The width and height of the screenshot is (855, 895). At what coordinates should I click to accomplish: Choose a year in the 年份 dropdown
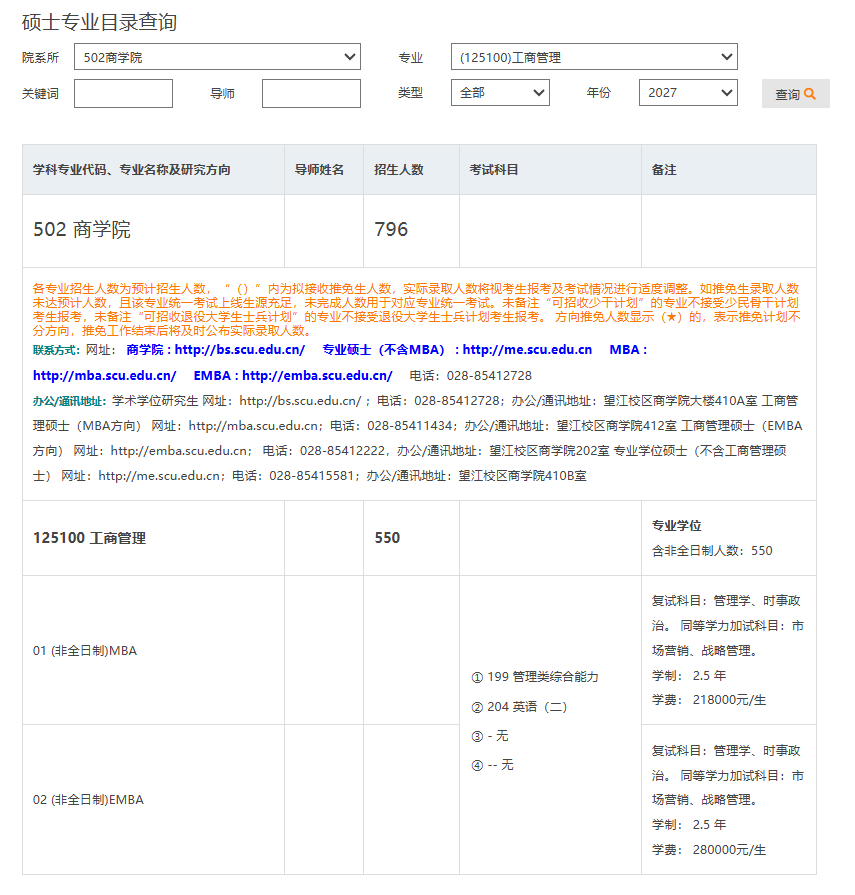[x=688, y=92]
